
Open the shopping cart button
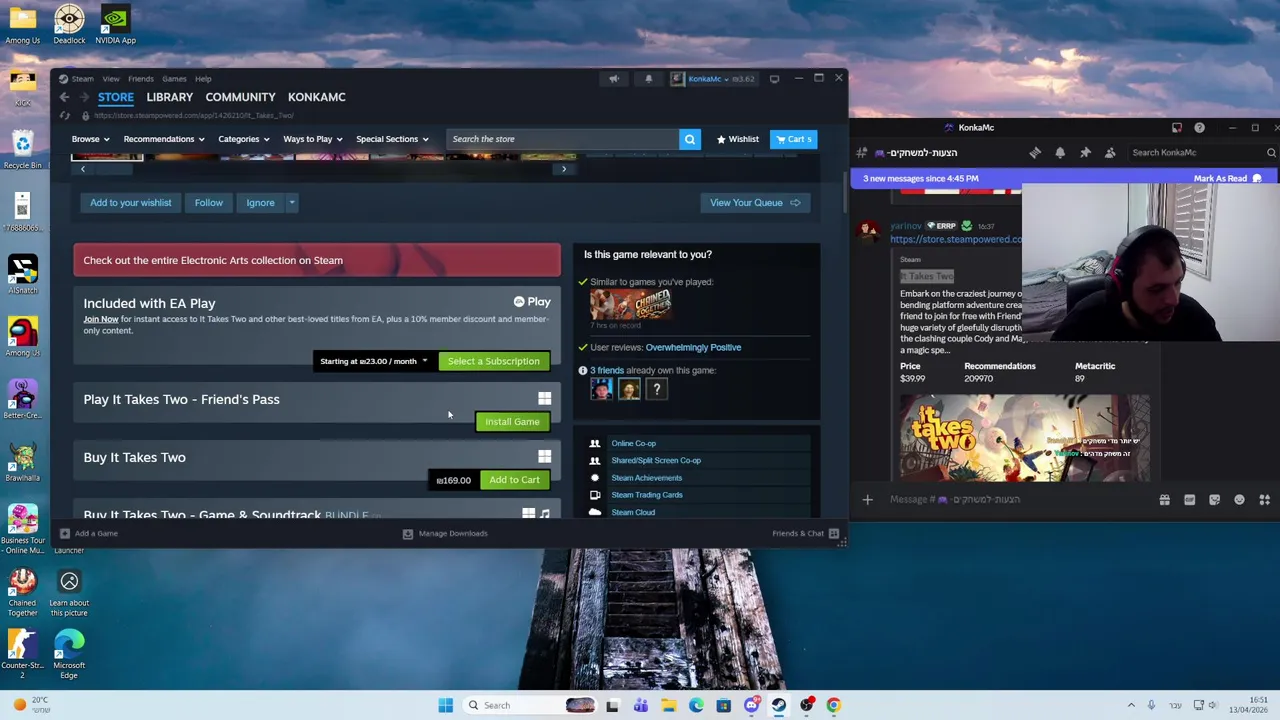[794, 139]
